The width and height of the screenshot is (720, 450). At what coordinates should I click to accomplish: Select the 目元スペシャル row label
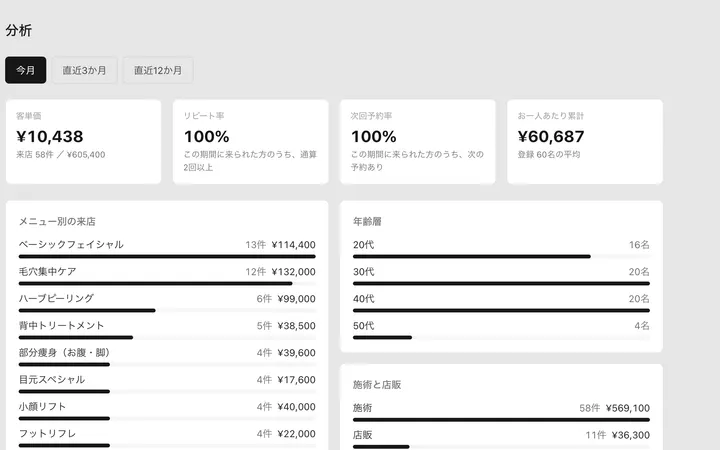(x=52, y=380)
